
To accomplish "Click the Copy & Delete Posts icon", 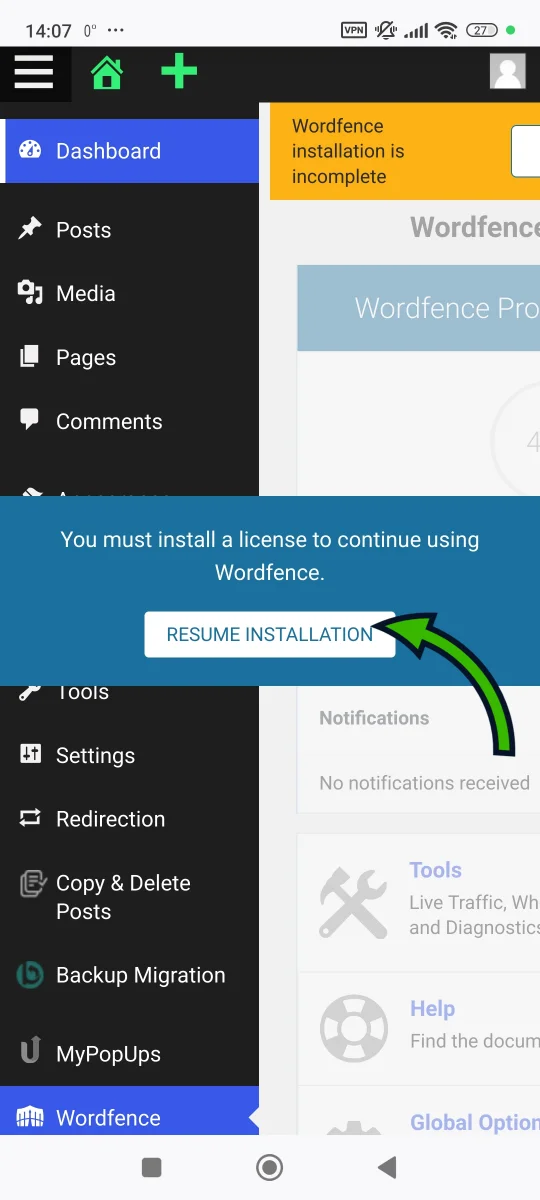I will coord(31,884).
